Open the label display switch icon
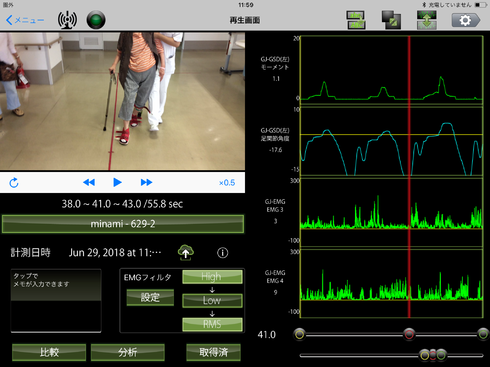 click(x=356, y=20)
